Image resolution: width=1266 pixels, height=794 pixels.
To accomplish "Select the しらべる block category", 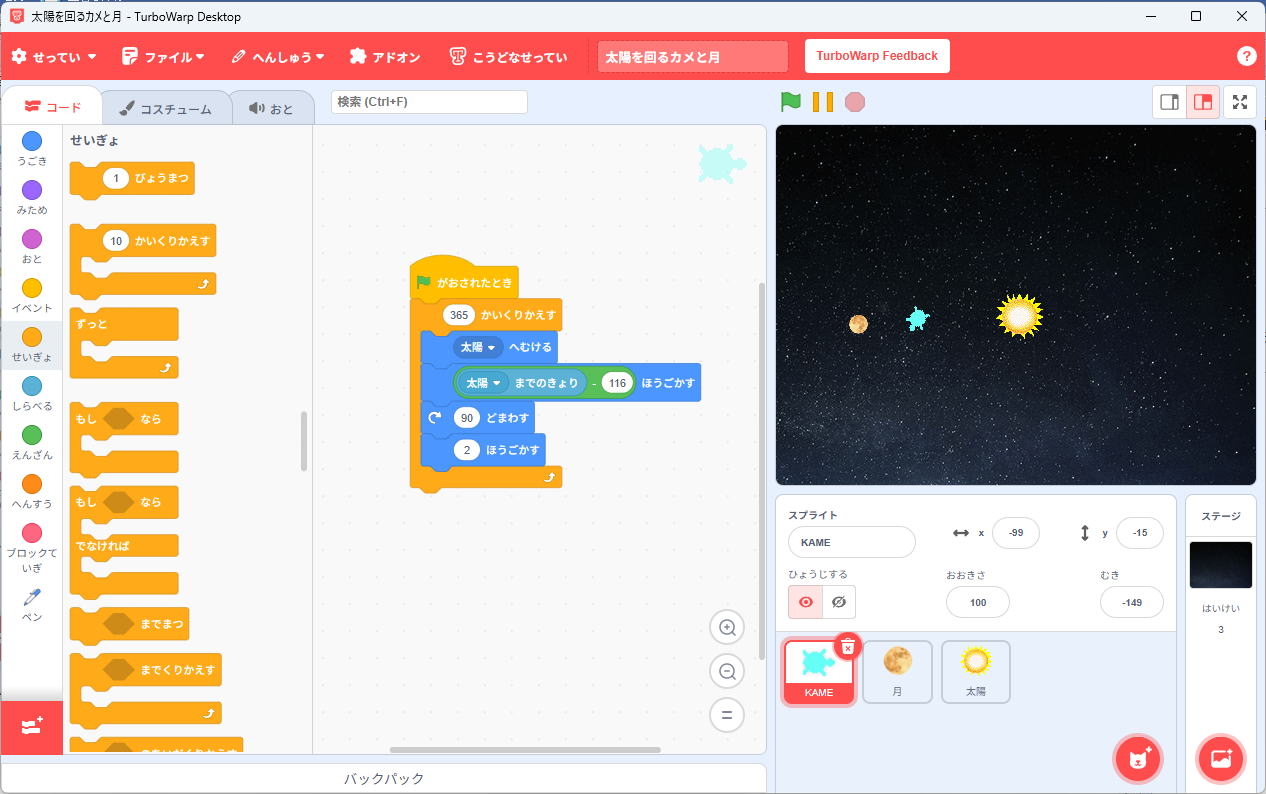I will point(32,394).
